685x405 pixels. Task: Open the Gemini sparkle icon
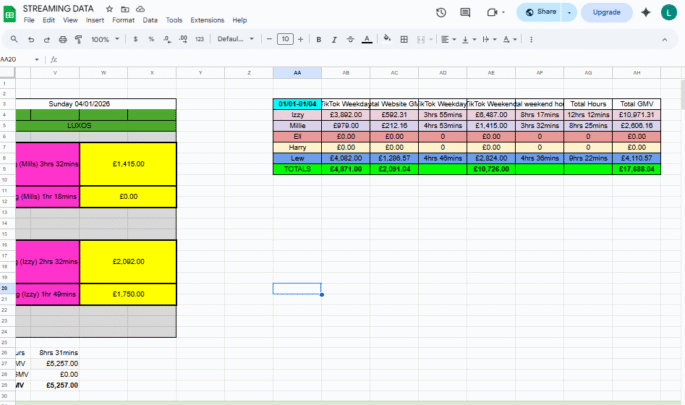tap(645, 12)
